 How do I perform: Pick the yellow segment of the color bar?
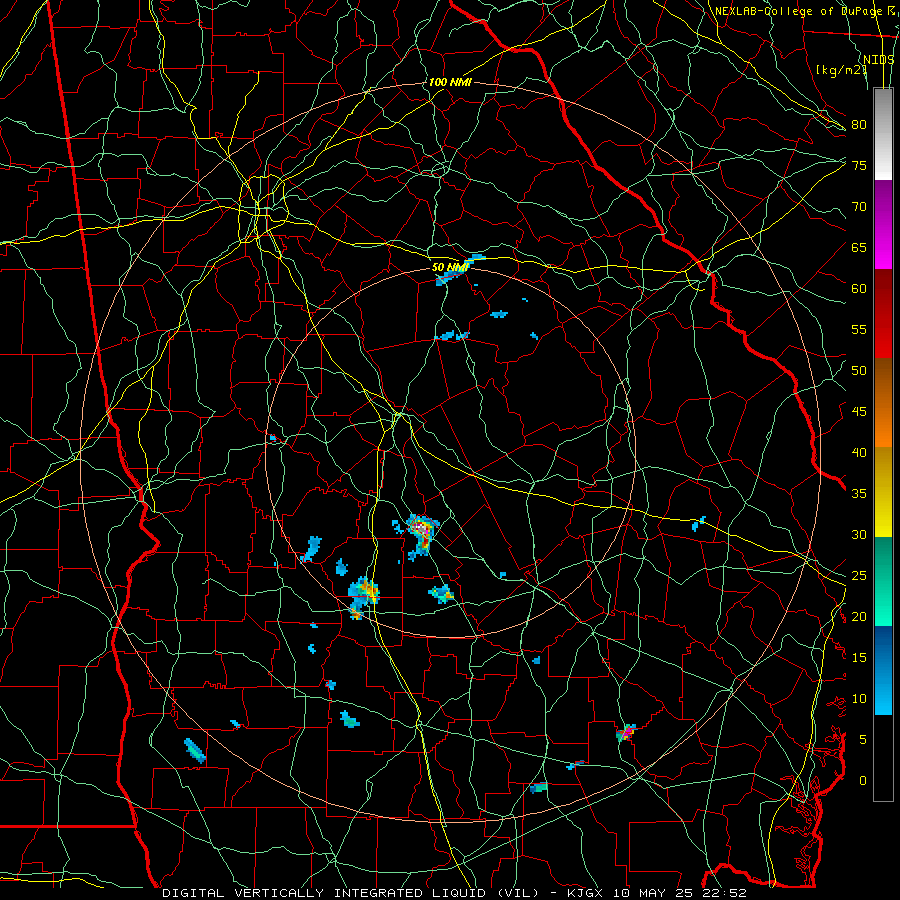point(883,492)
